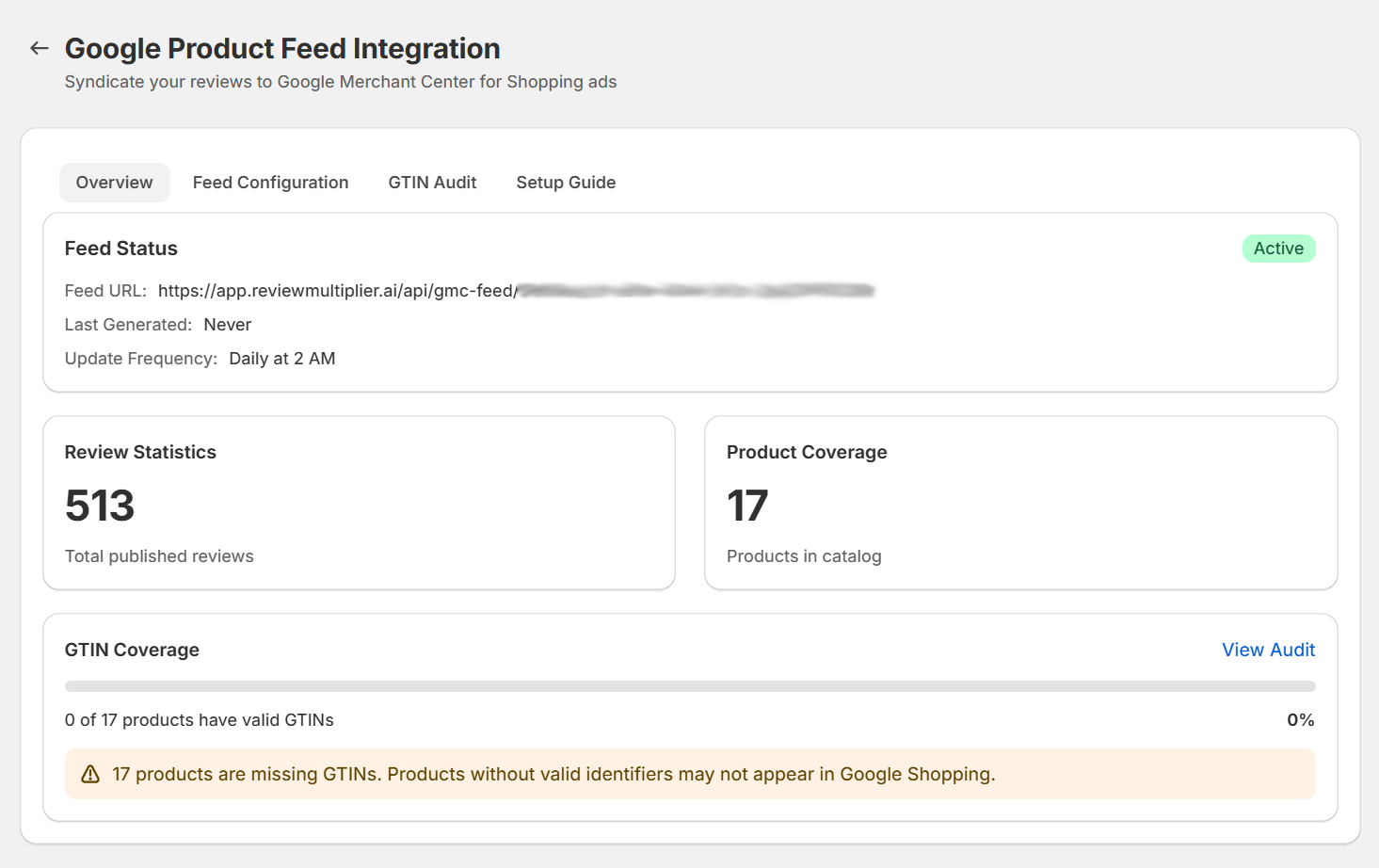Click the Product Coverage card
The image size is (1379, 868).
coord(1021,503)
